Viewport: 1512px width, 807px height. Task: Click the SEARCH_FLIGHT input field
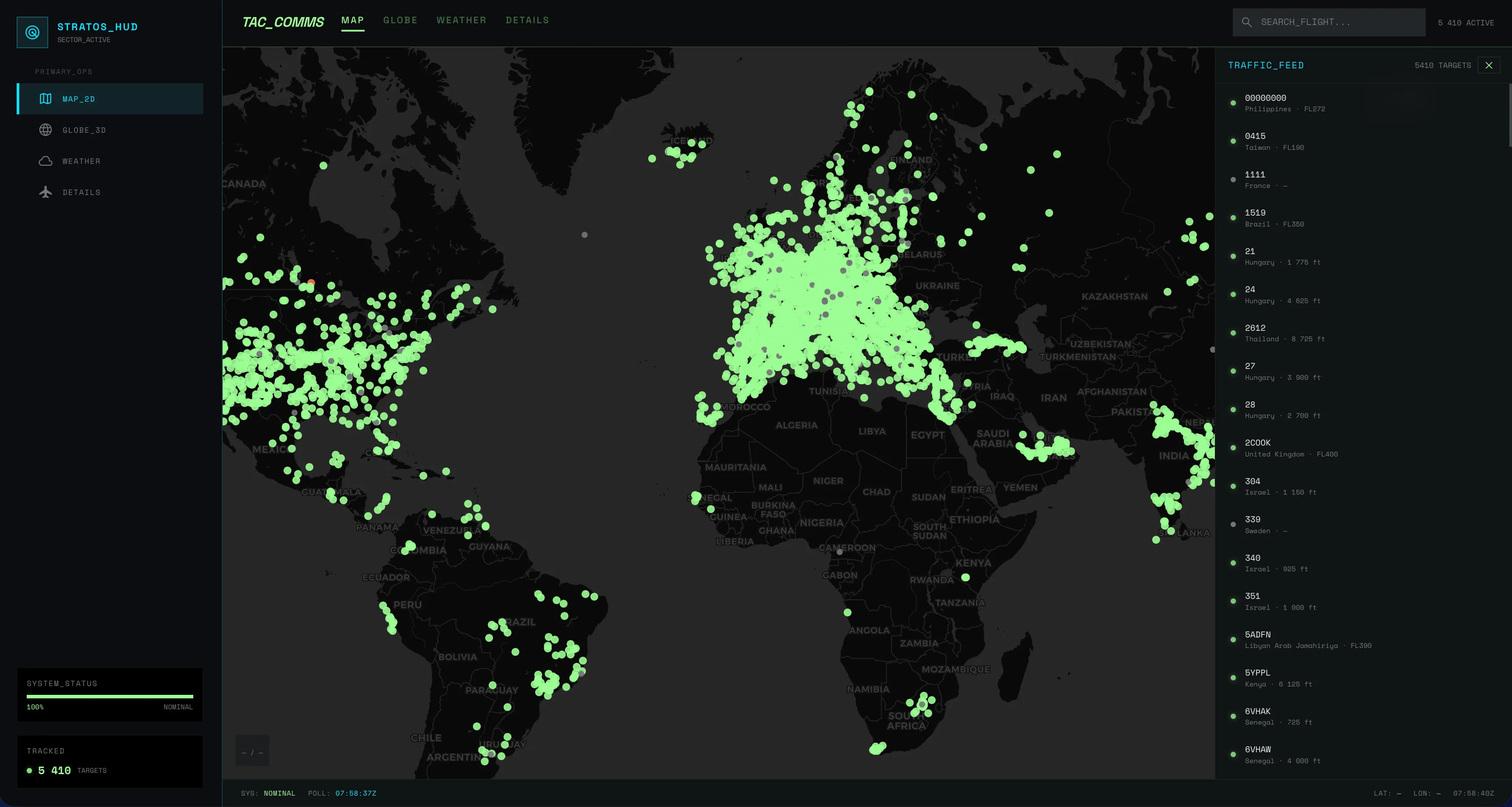1329,22
